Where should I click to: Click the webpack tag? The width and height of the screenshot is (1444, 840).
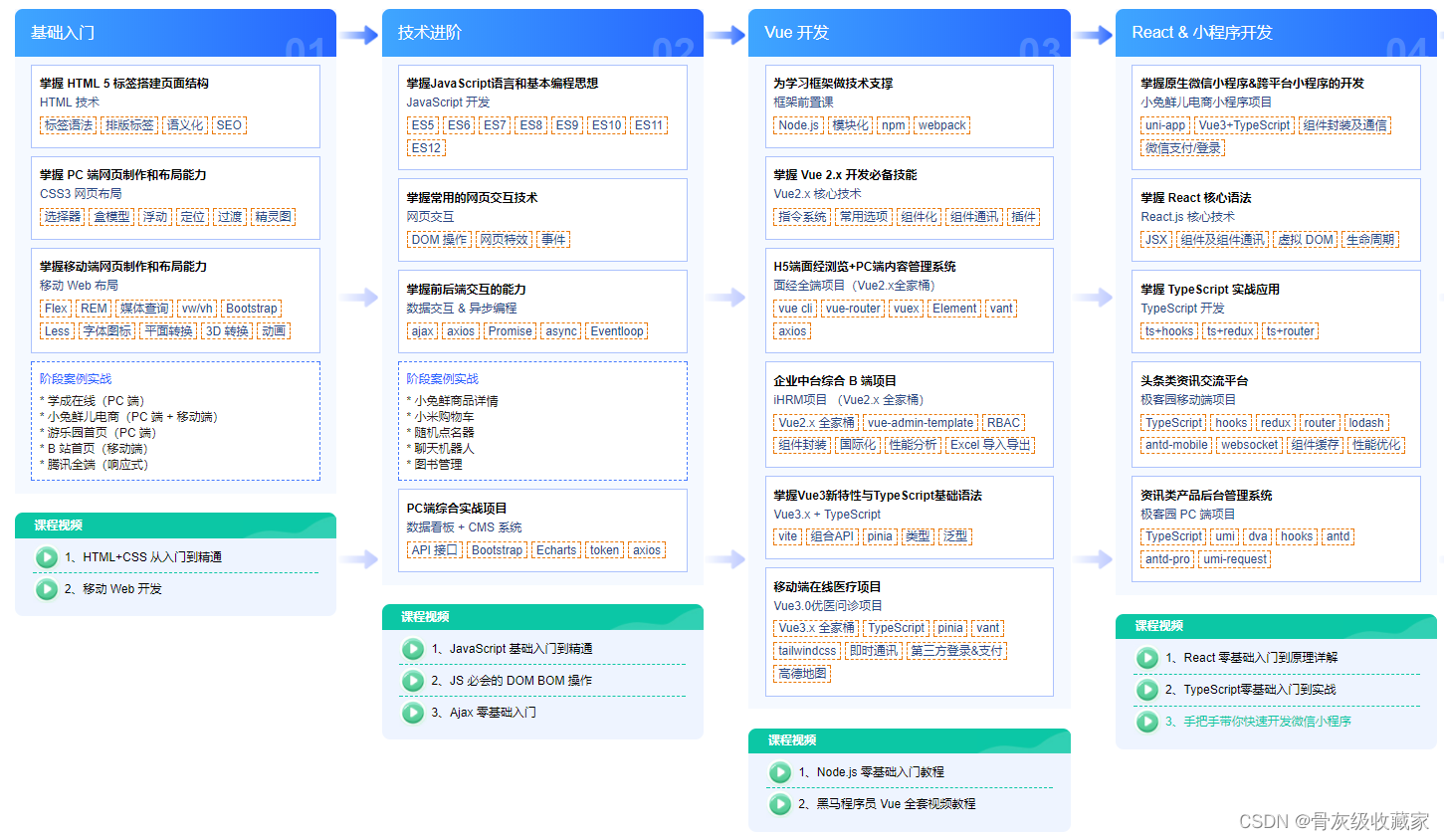pyautogui.click(x=942, y=125)
